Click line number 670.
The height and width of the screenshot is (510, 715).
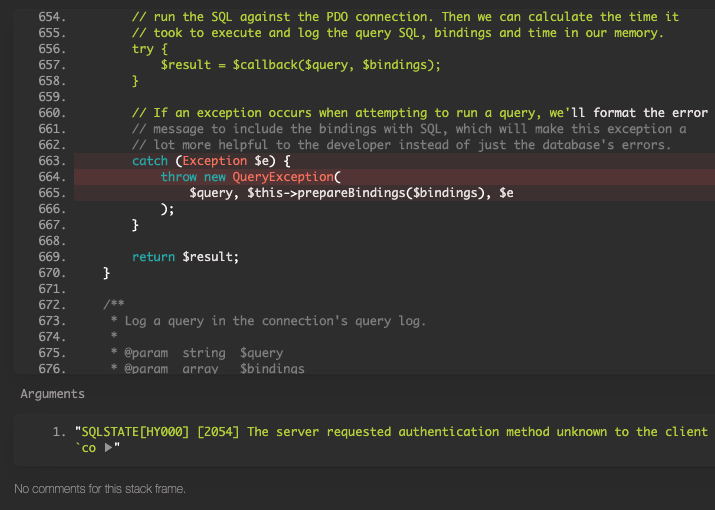pyautogui.click(x=52, y=273)
